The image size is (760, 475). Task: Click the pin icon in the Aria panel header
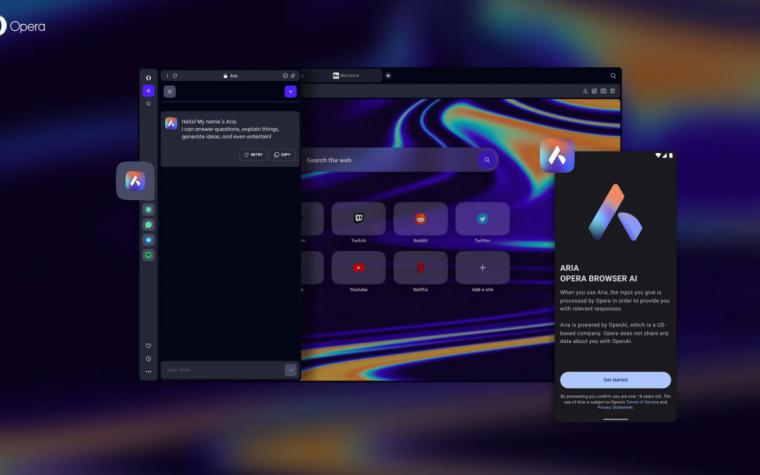pos(293,76)
